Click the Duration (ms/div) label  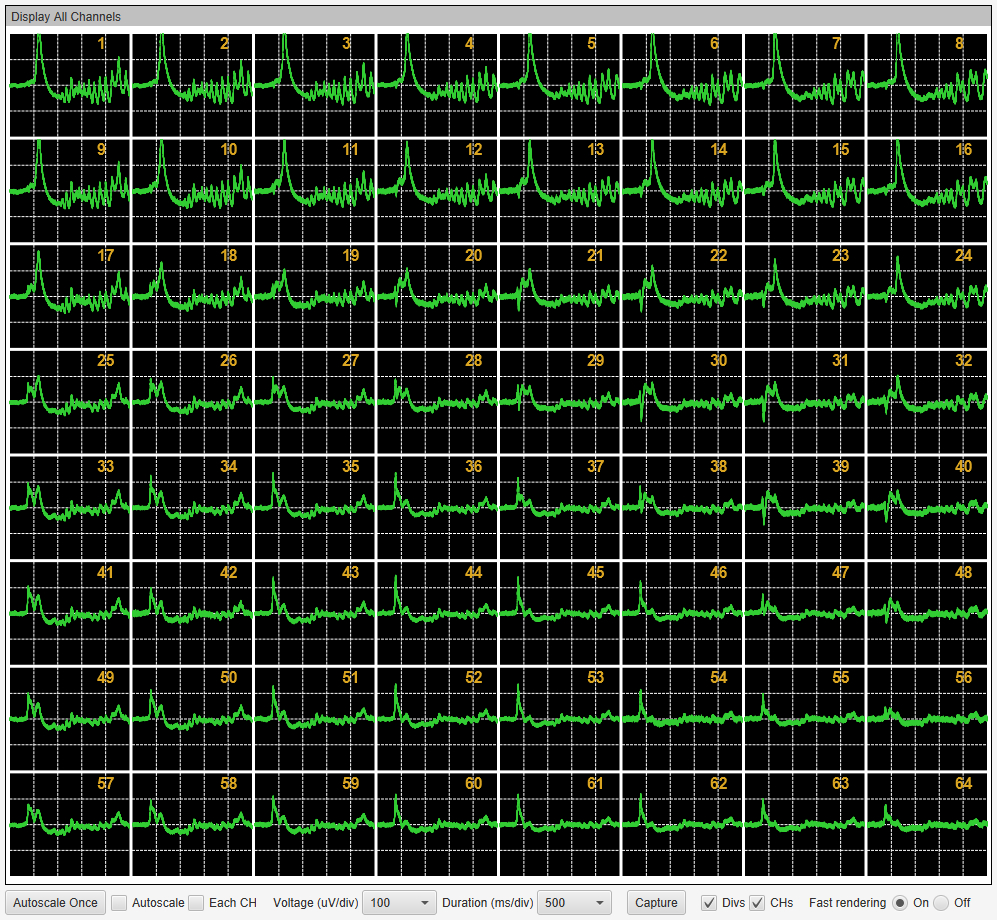tap(488, 903)
